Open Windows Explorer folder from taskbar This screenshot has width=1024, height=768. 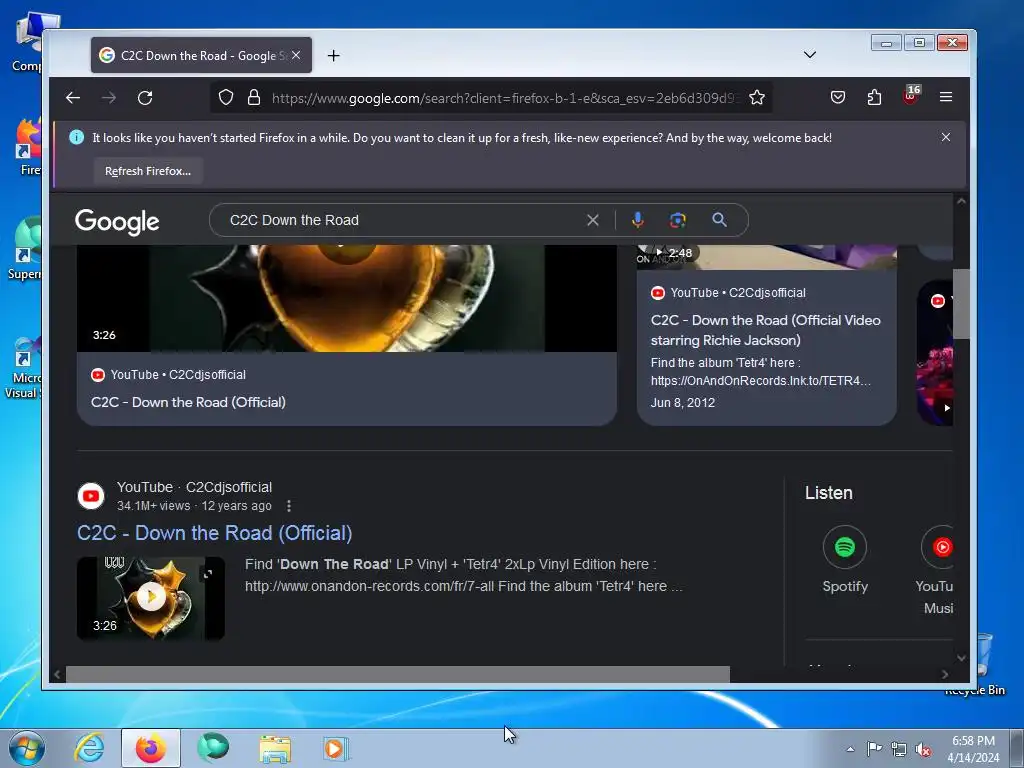275,748
